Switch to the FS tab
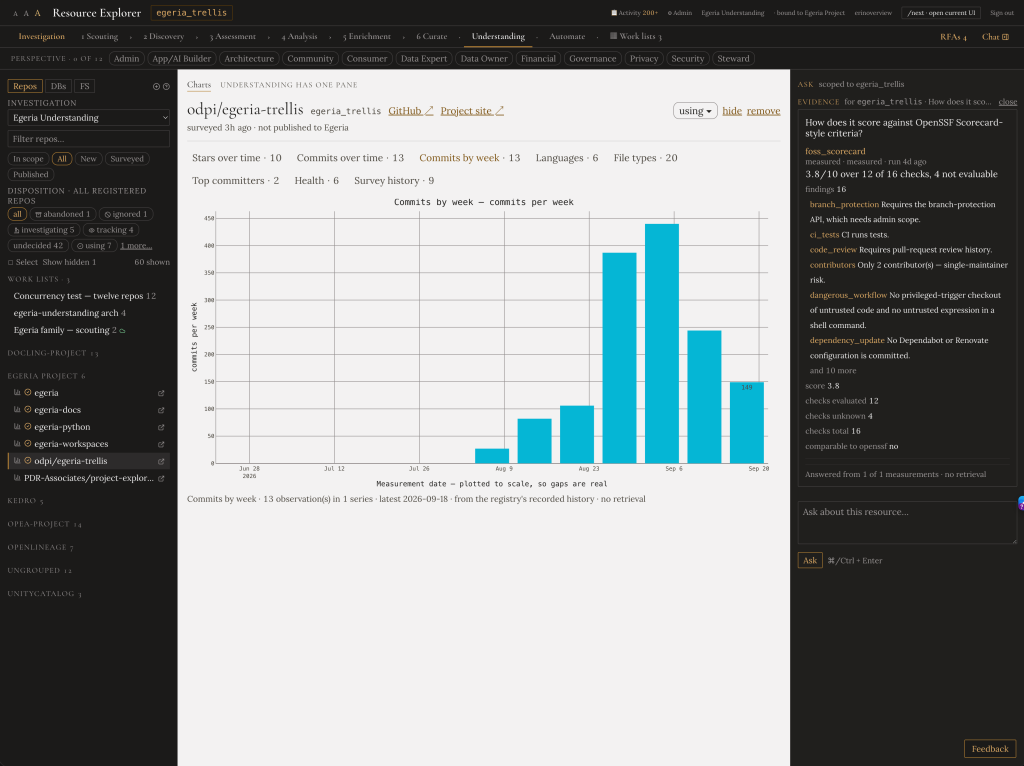The height and width of the screenshot is (766, 1024). tap(84, 86)
